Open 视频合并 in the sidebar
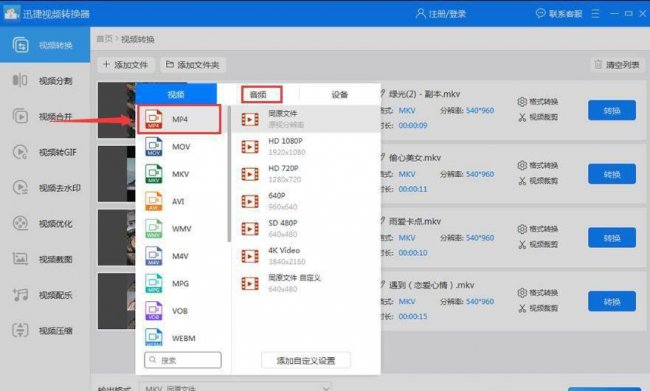The width and height of the screenshot is (650, 391). coord(45,117)
